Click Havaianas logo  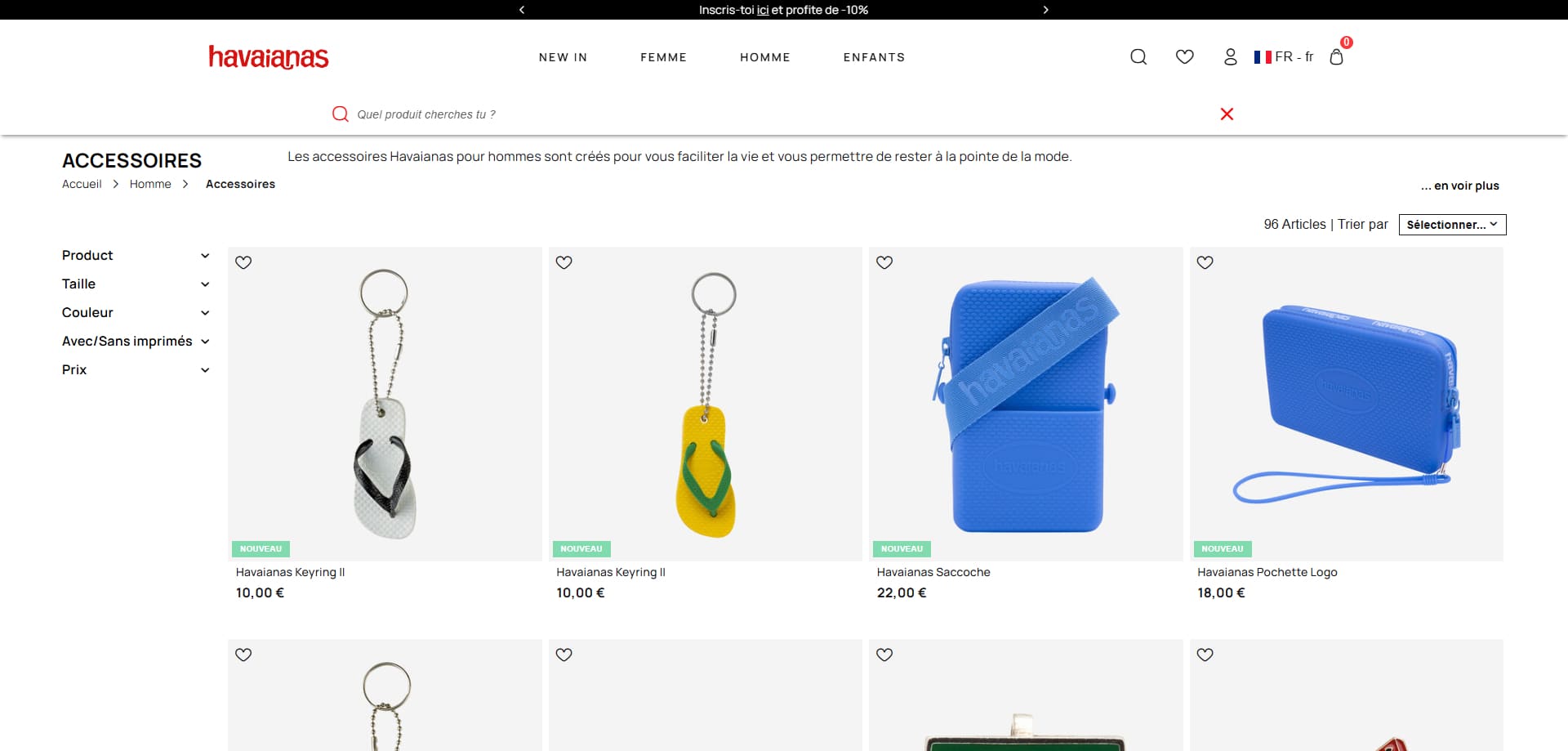269,57
